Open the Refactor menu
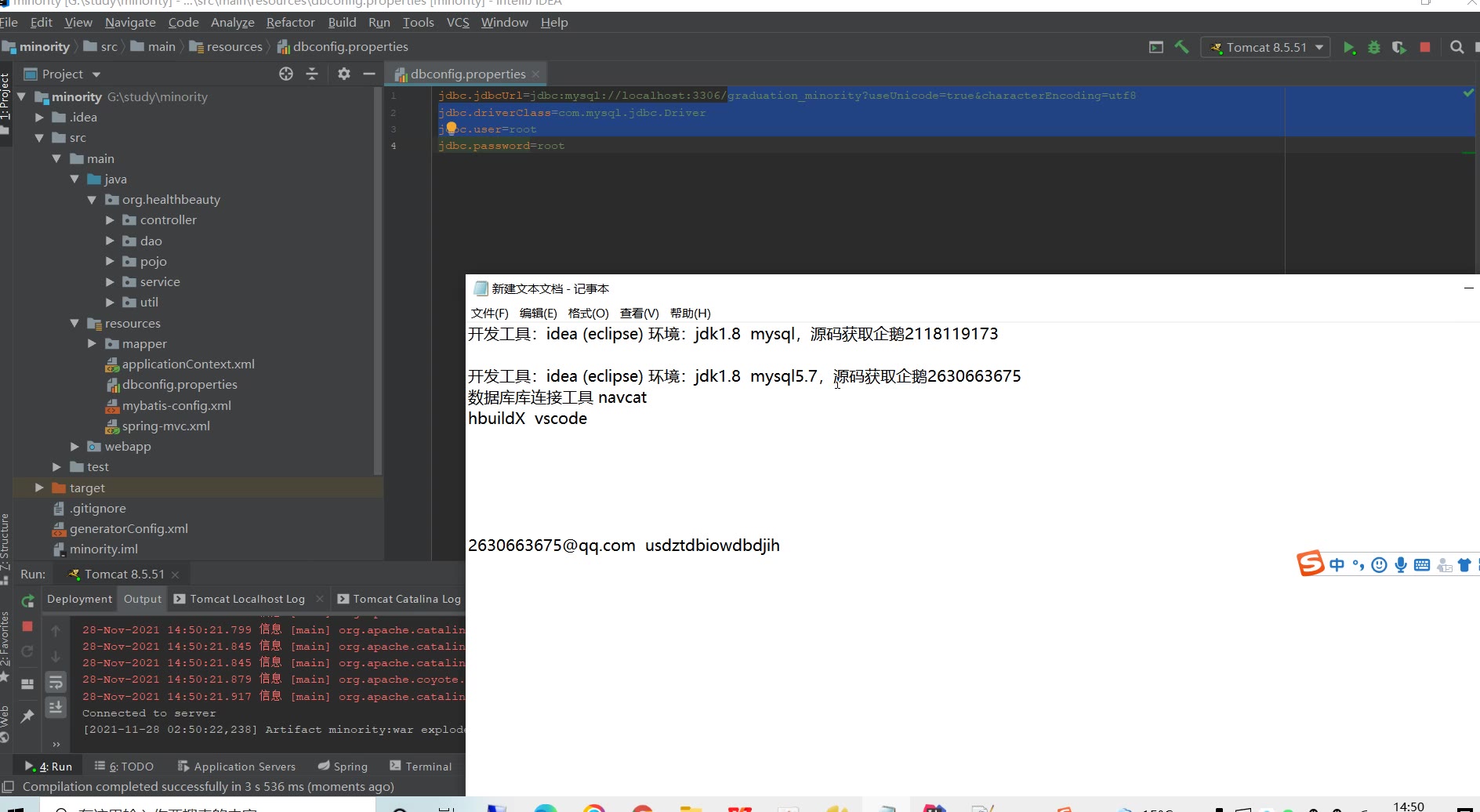The image size is (1480, 812). click(290, 22)
